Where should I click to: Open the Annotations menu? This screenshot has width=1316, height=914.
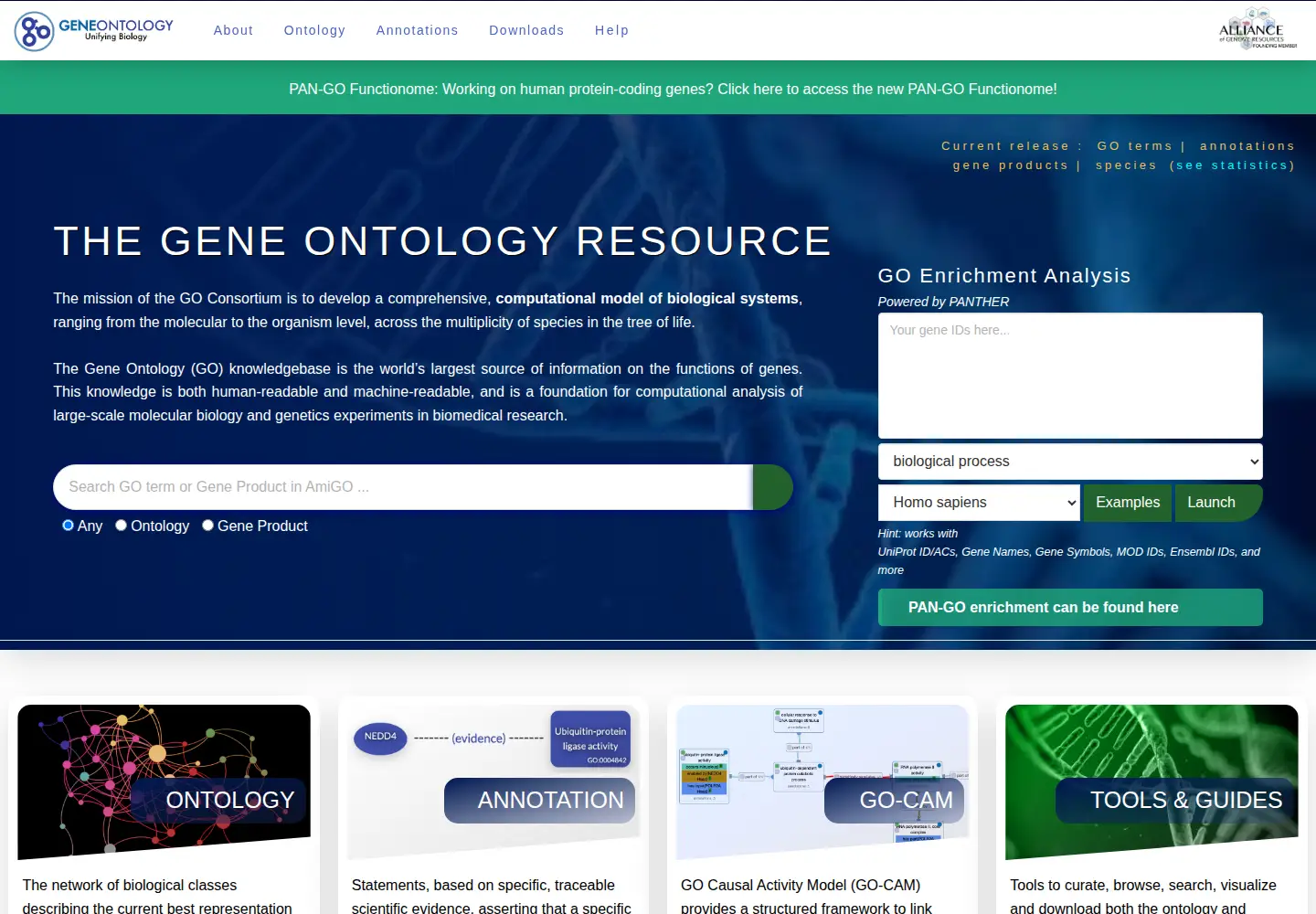coord(417,30)
